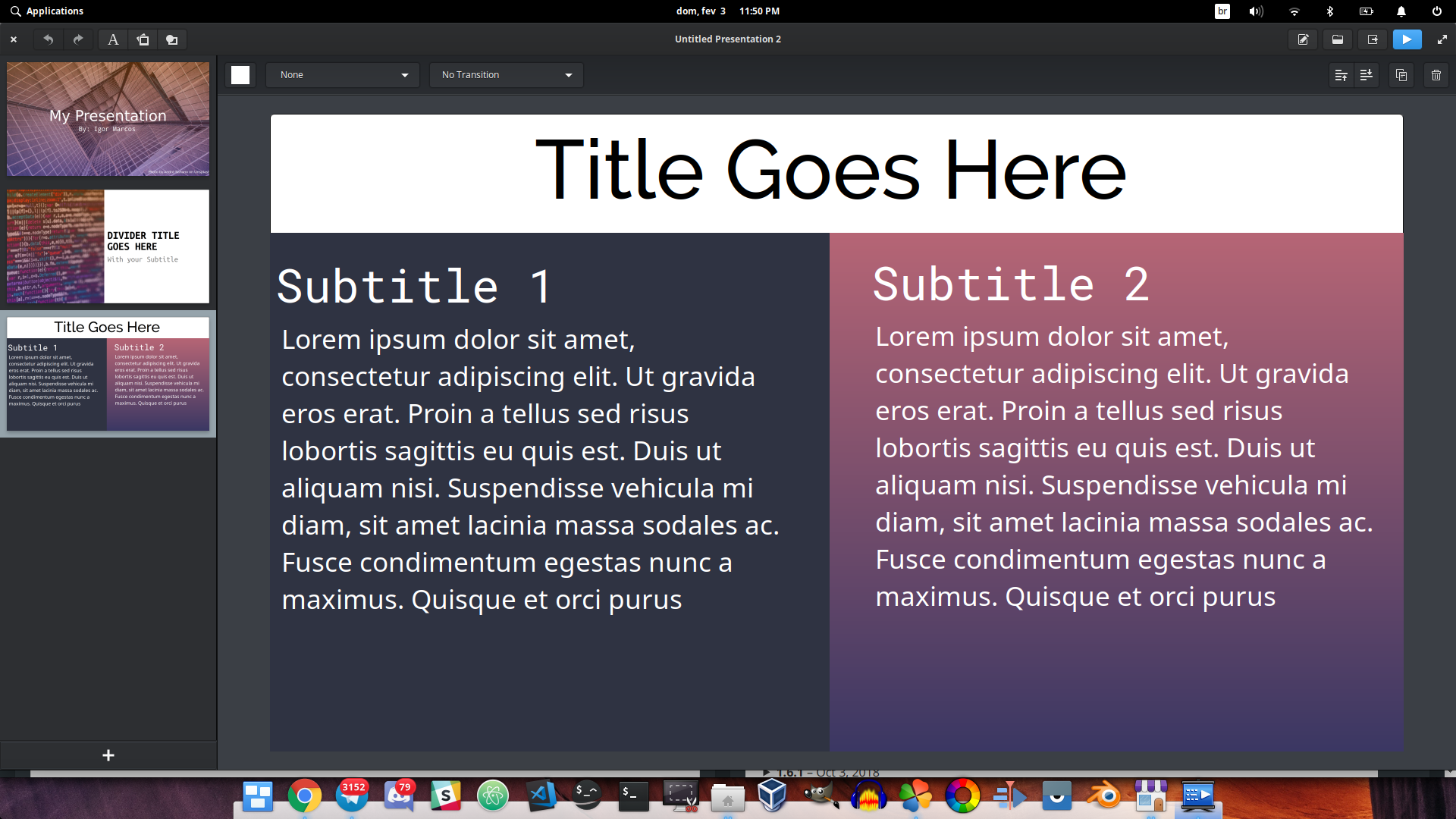This screenshot has width=1456, height=819.
Task: Select the My Presentation slide thumbnail
Action: (x=108, y=119)
